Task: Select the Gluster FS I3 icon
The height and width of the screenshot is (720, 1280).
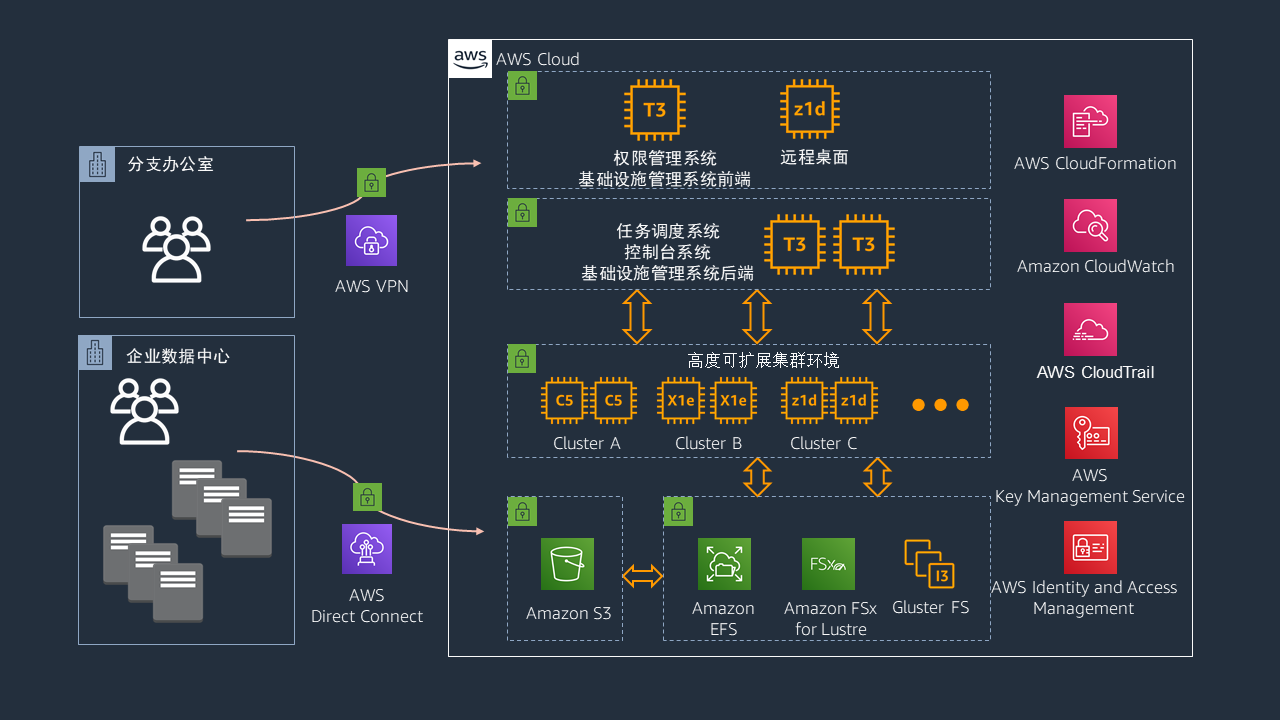Action: [929, 564]
